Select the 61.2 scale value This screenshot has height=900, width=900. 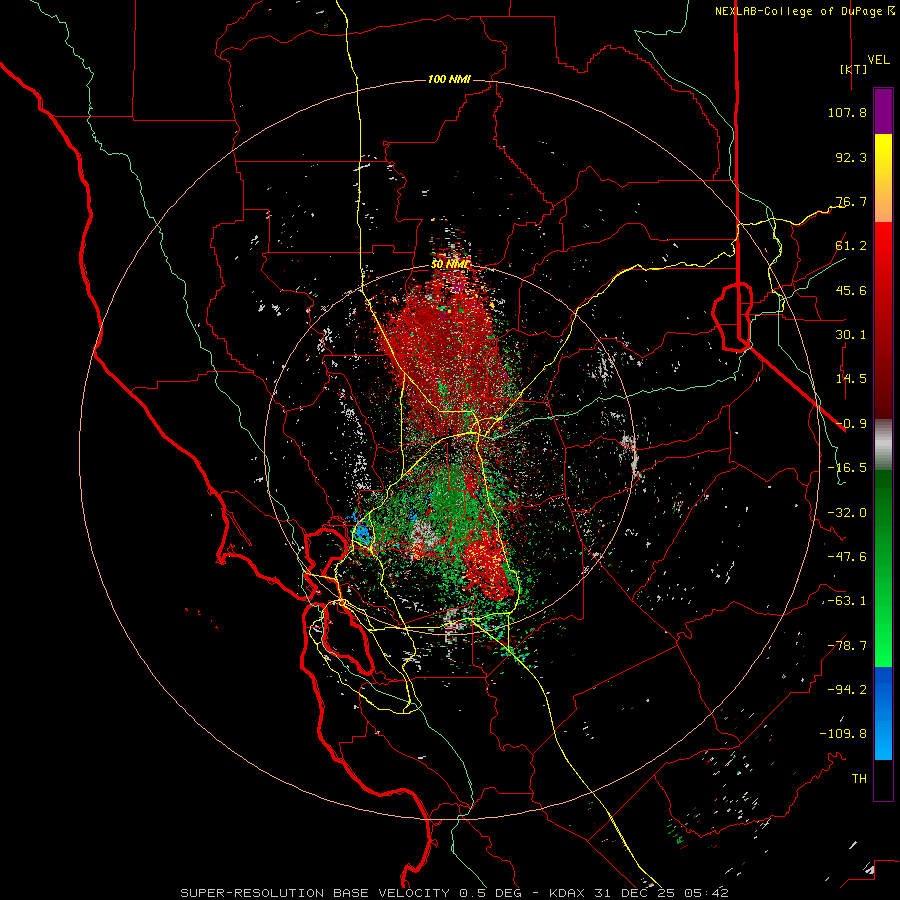click(x=851, y=246)
